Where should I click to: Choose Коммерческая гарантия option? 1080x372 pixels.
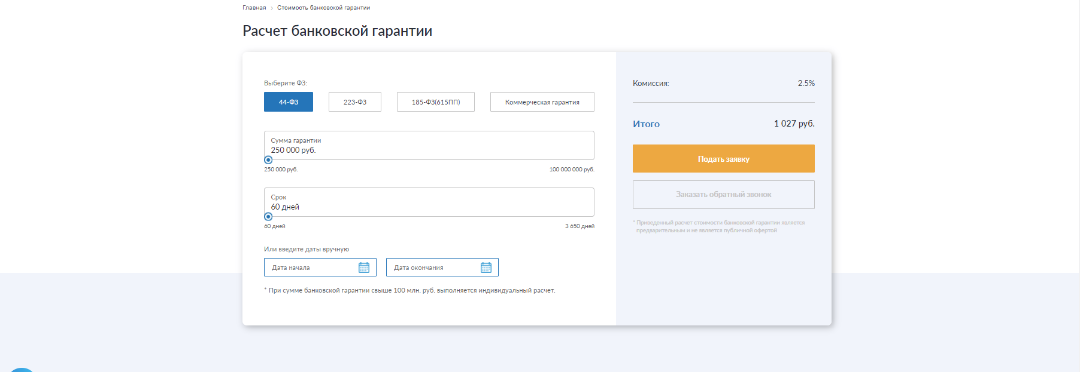(542, 102)
